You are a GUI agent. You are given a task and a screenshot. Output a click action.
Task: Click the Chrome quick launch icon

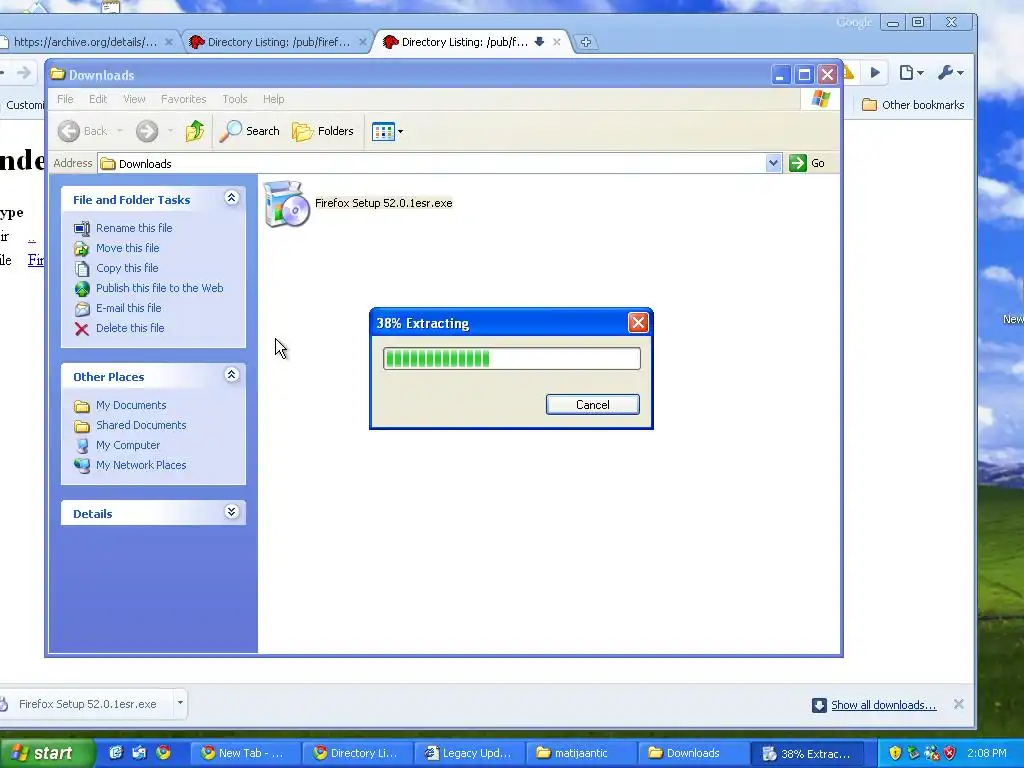click(163, 753)
